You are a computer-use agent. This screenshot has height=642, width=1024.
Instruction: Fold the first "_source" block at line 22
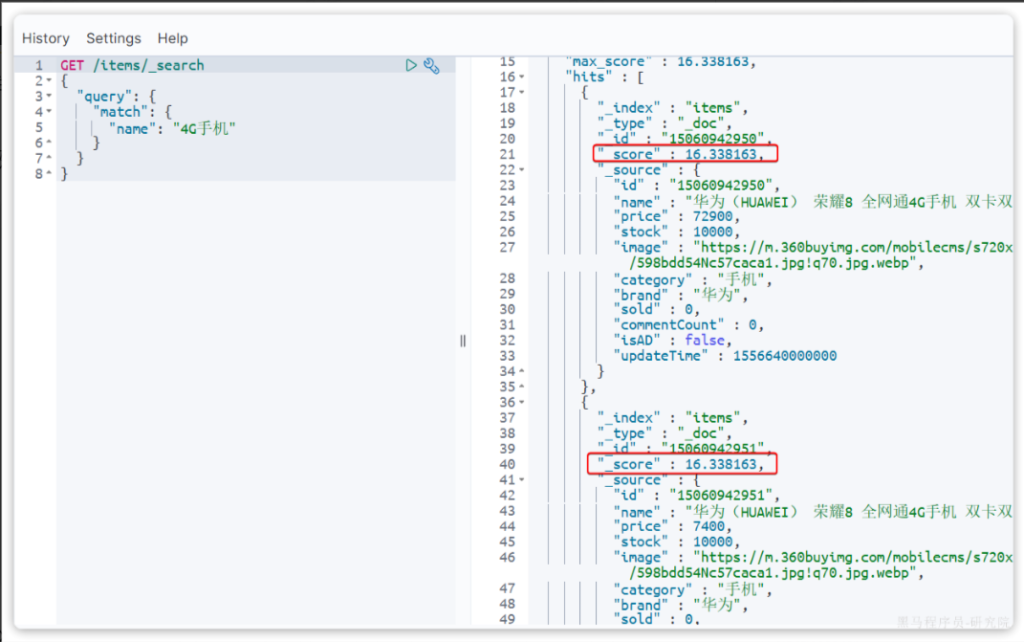pos(522,170)
